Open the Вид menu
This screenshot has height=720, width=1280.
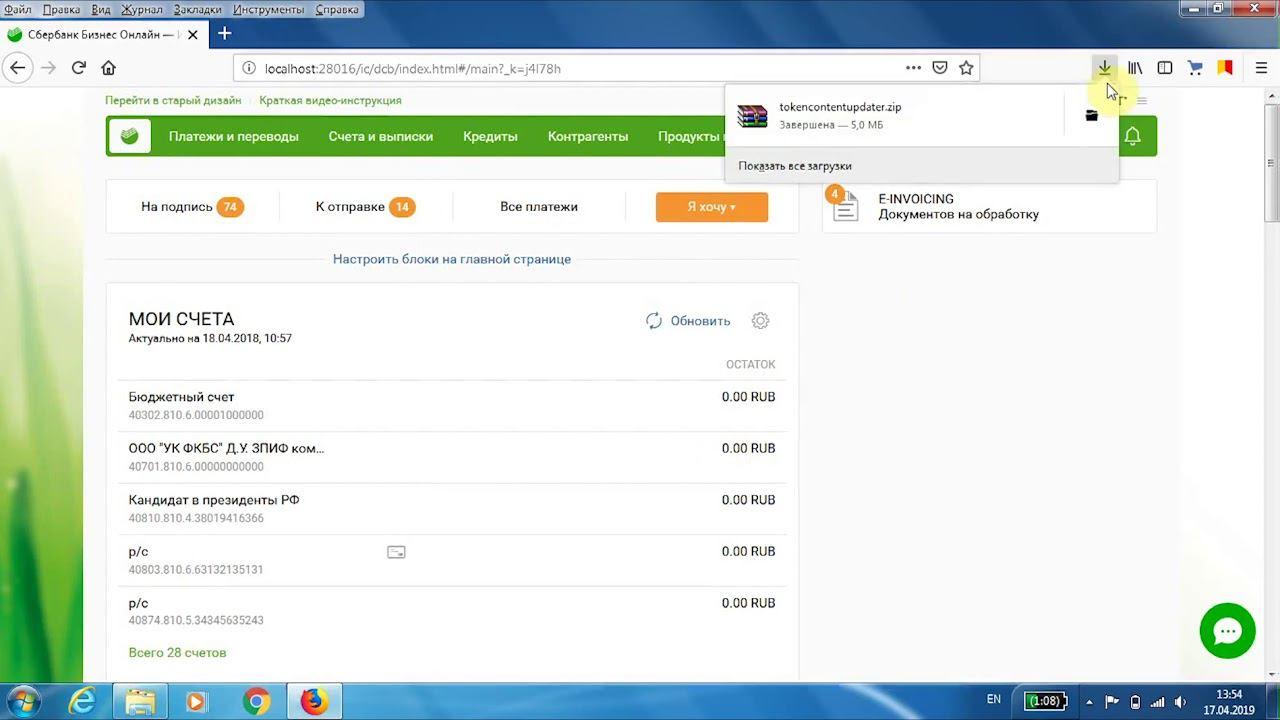point(101,9)
